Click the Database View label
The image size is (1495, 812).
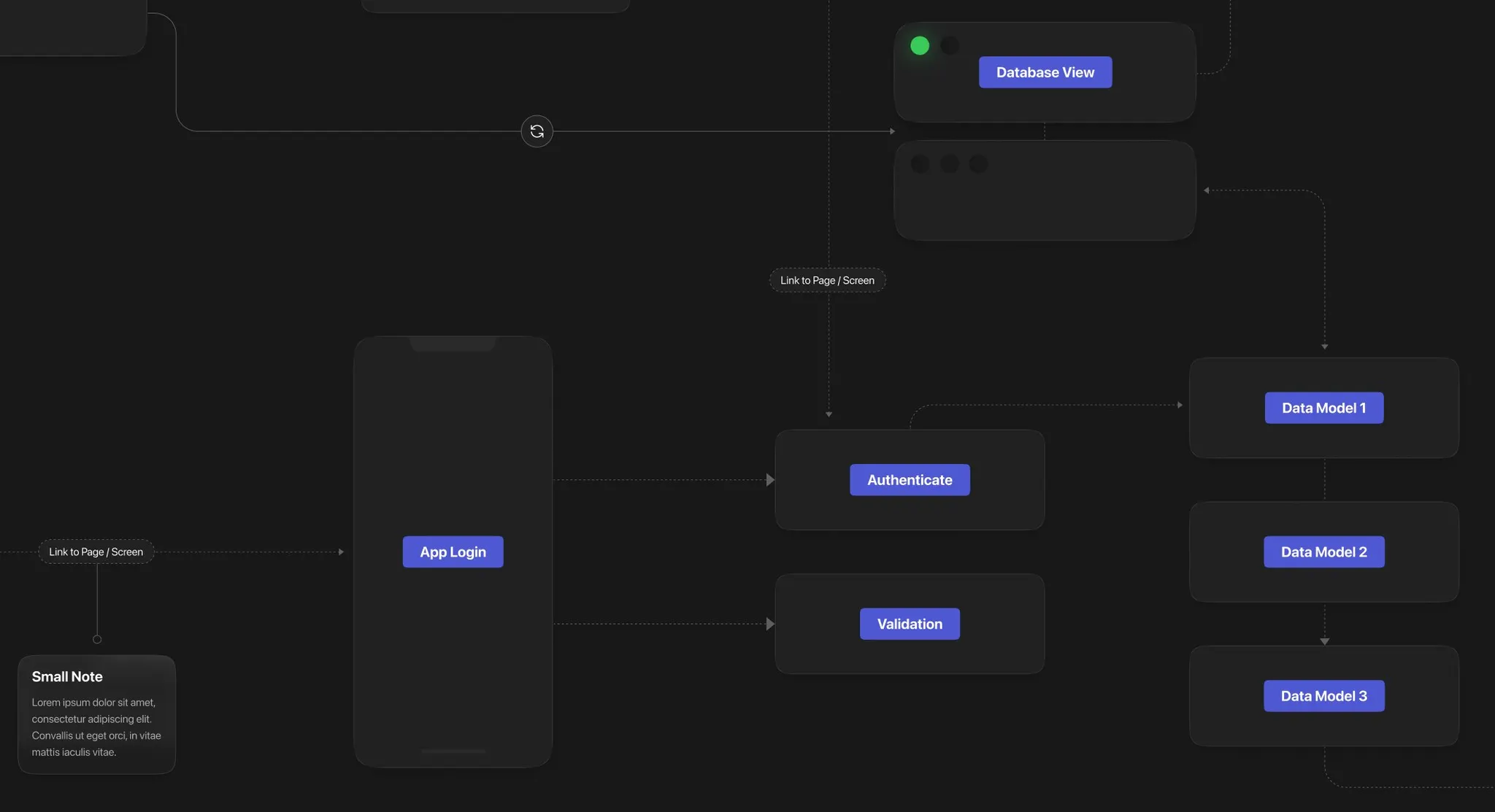(x=1045, y=72)
